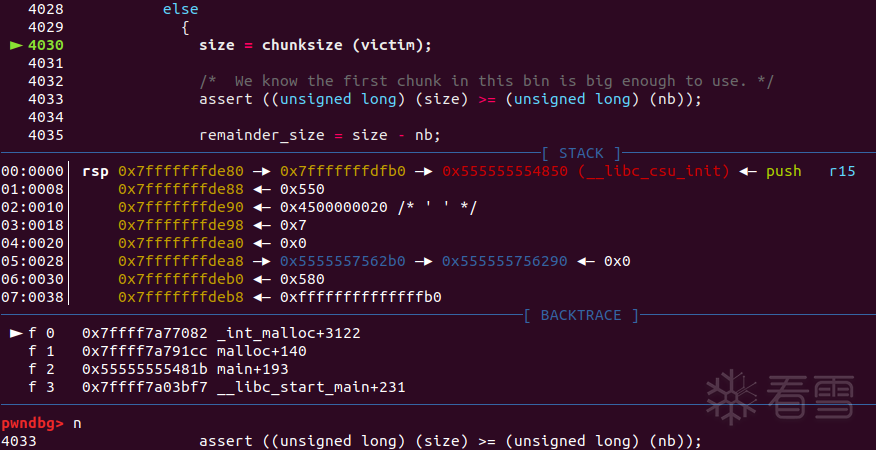Select line number 4035 in the source gutter
This screenshot has width=876, height=450.
click(x=46, y=135)
